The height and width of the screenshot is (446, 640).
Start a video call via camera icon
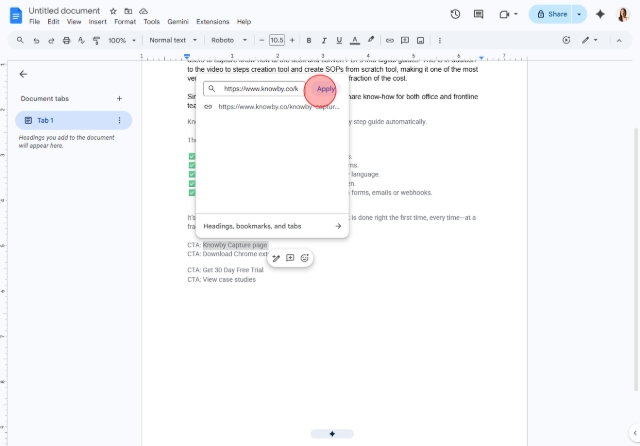click(504, 14)
